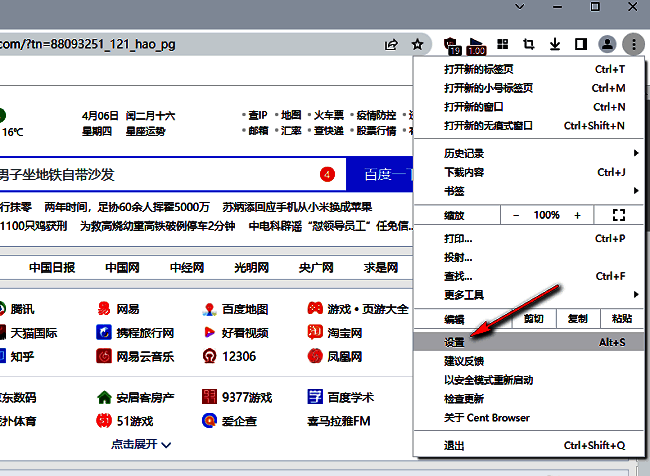The image size is (650, 476).
Task: Expand the 更多工具 submenu
Action: point(529,295)
